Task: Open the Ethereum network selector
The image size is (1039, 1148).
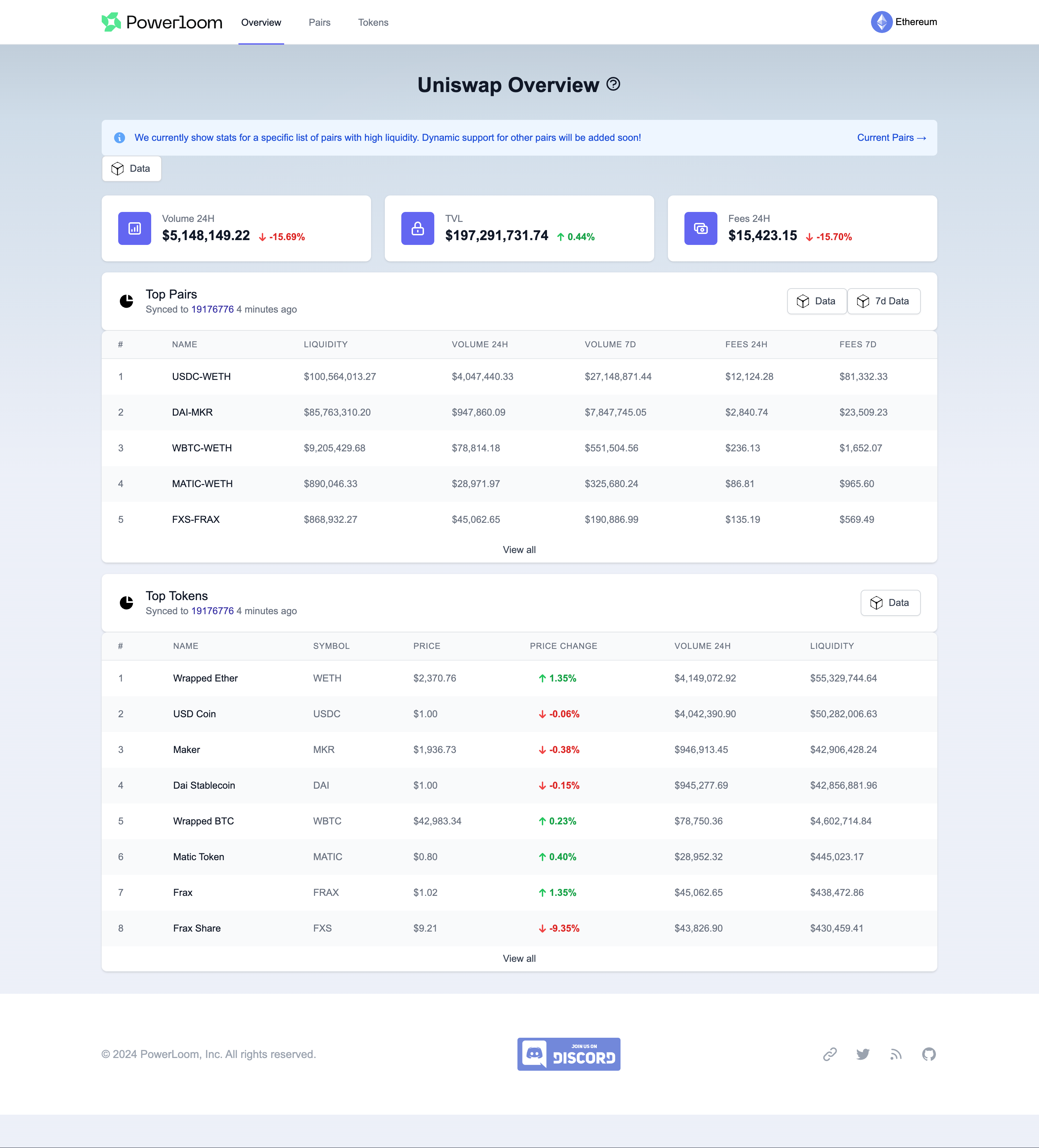Action: click(904, 22)
